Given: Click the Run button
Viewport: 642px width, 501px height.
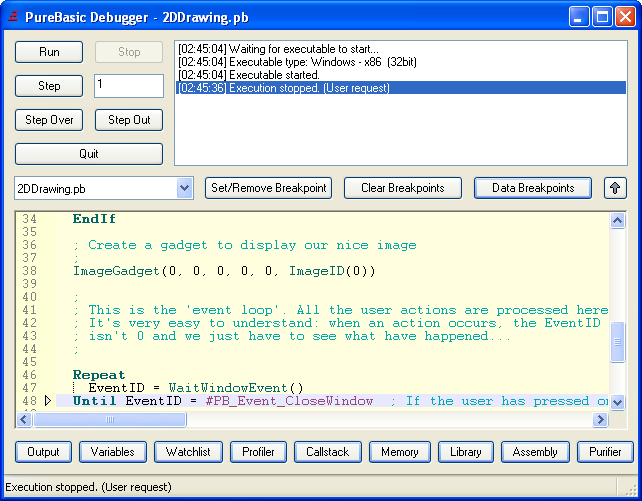Looking at the screenshot, I should coord(49,52).
